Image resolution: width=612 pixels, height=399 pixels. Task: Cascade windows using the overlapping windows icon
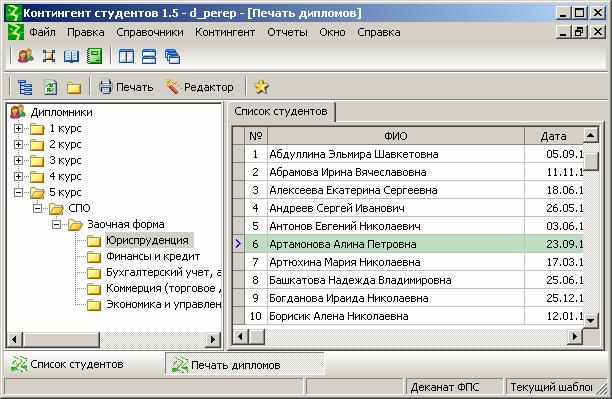click(x=172, y=56)
